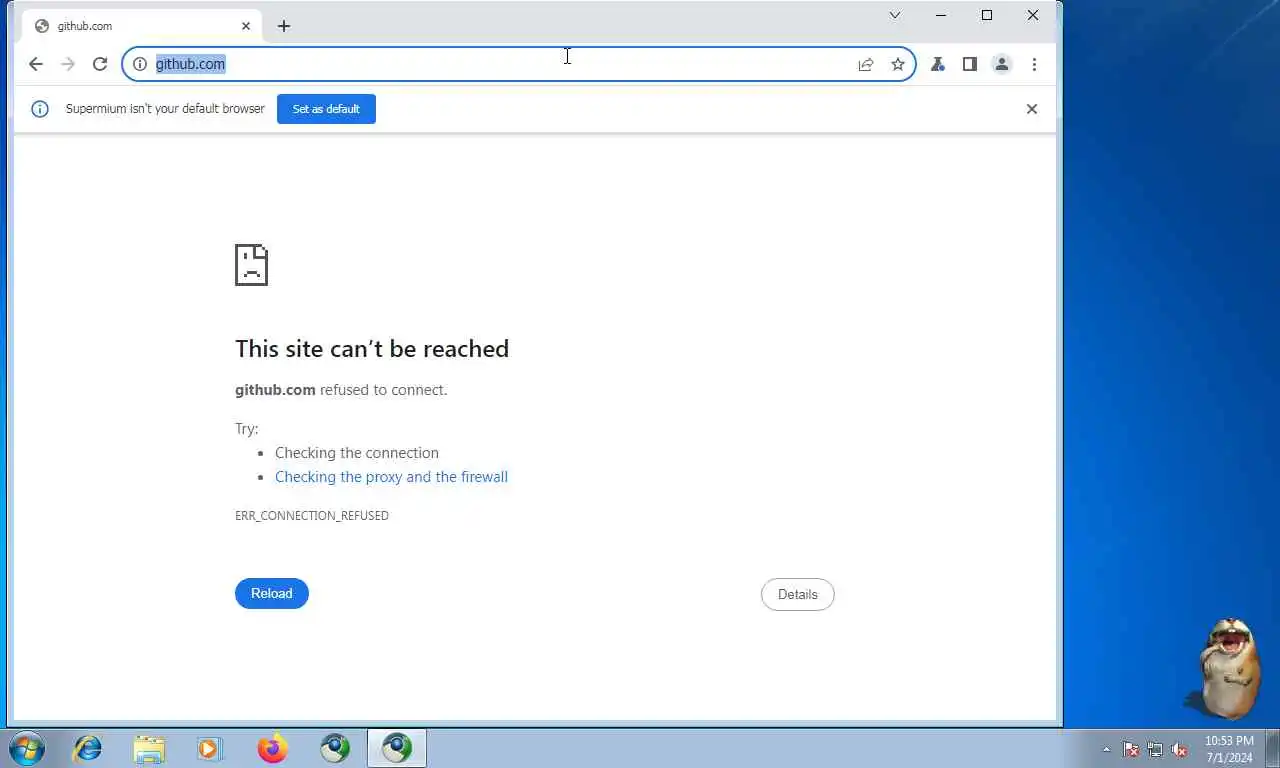Click the sad page error icon

point(252,265)
